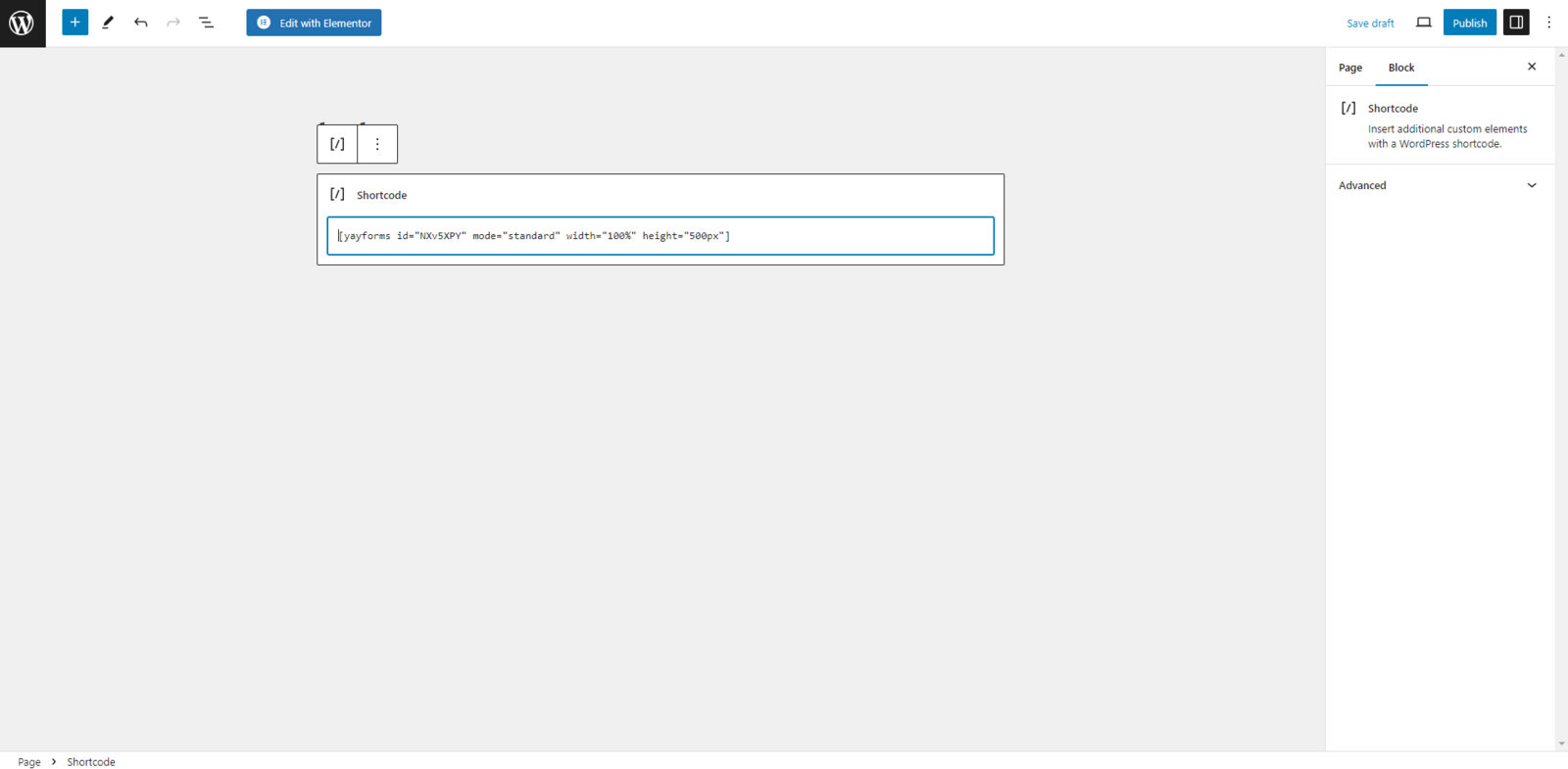The image size is (1568, 769).
Task: Close the settings sidebar with X
Action: (x=1532, y=67)
